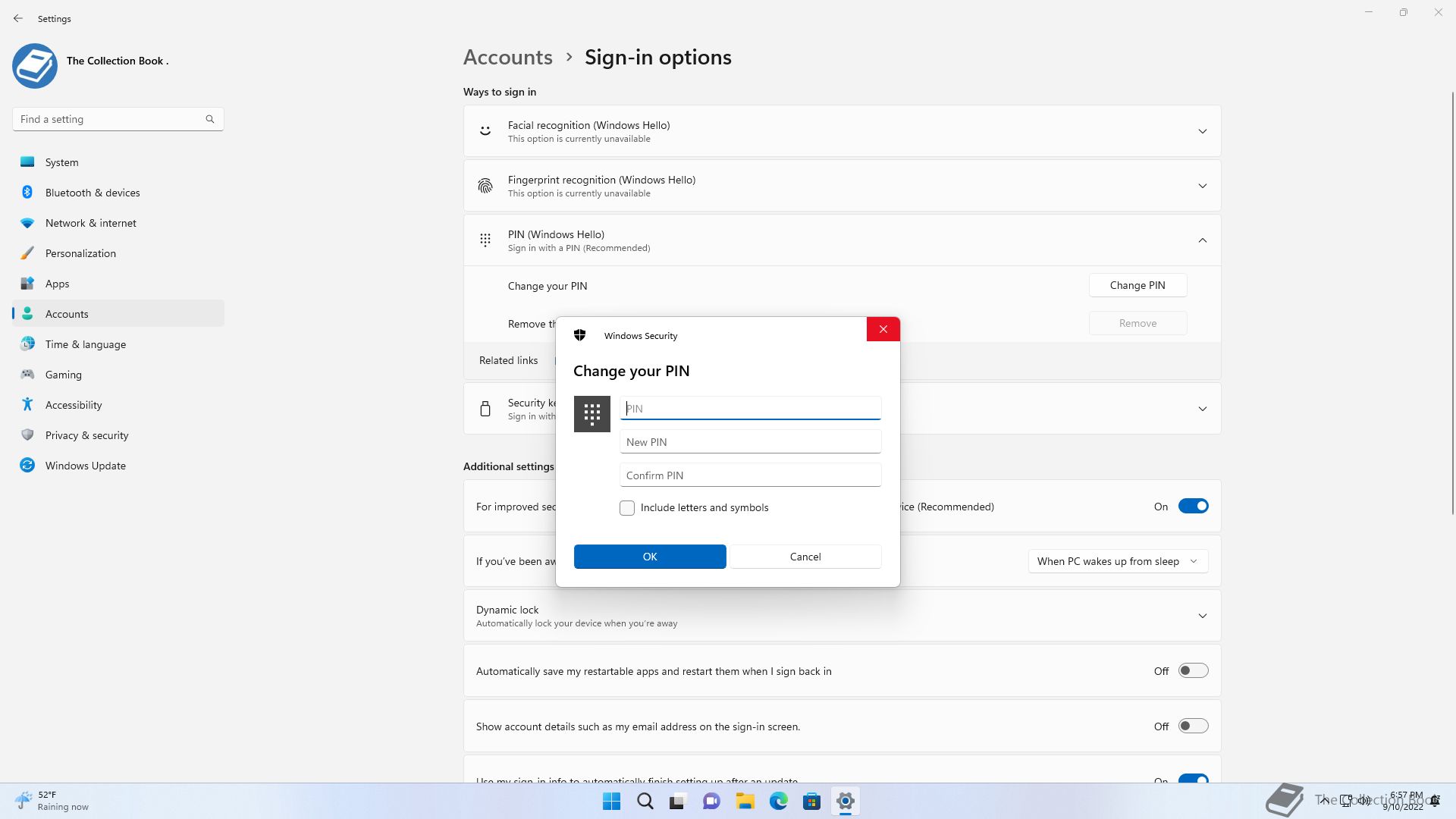Open Microsoft Store from taskbar
Image resolution: width=1456 pixels, height=819 pixels.
tap(812, 801)
